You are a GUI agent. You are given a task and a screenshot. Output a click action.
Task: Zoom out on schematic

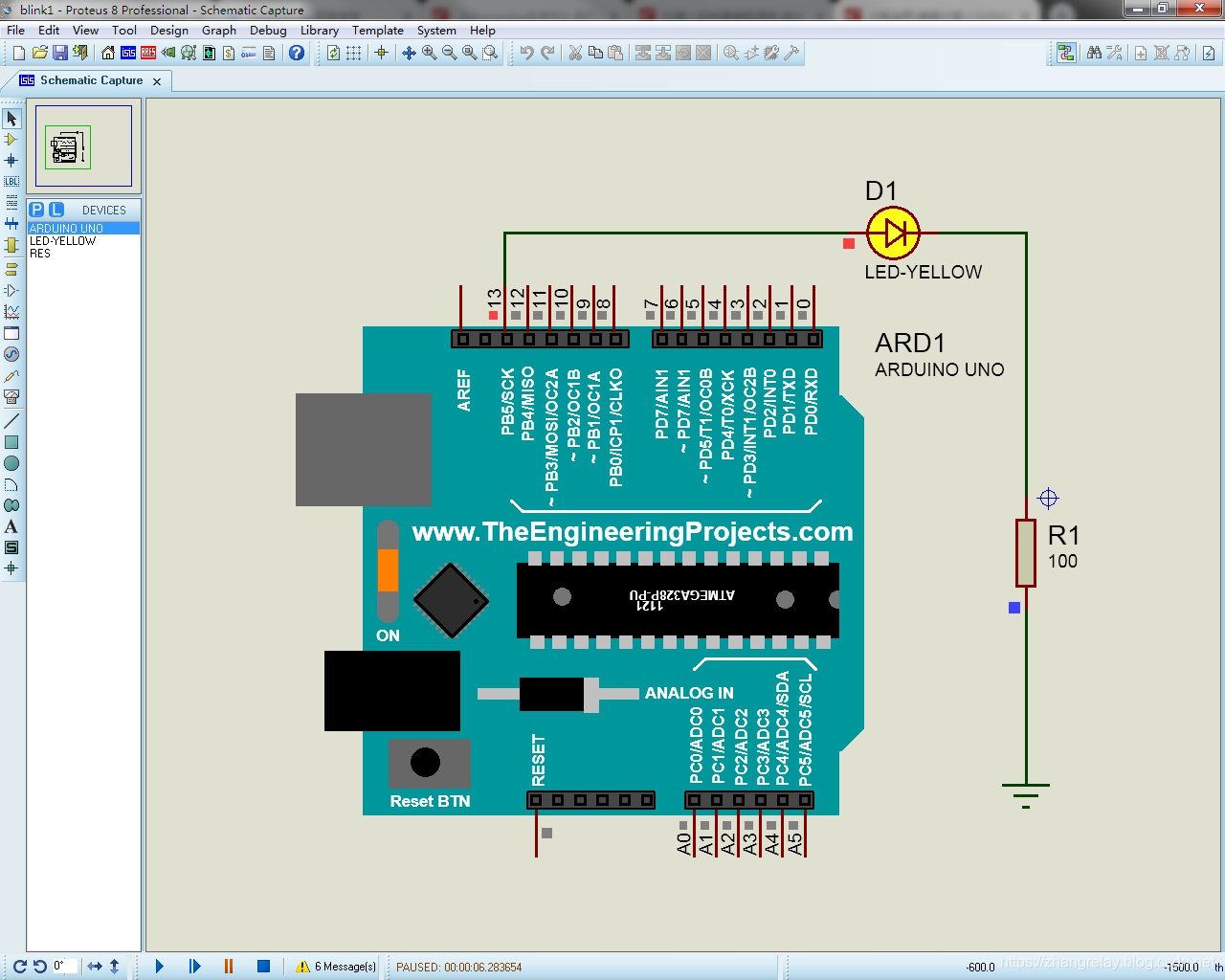tap(449, 53)
